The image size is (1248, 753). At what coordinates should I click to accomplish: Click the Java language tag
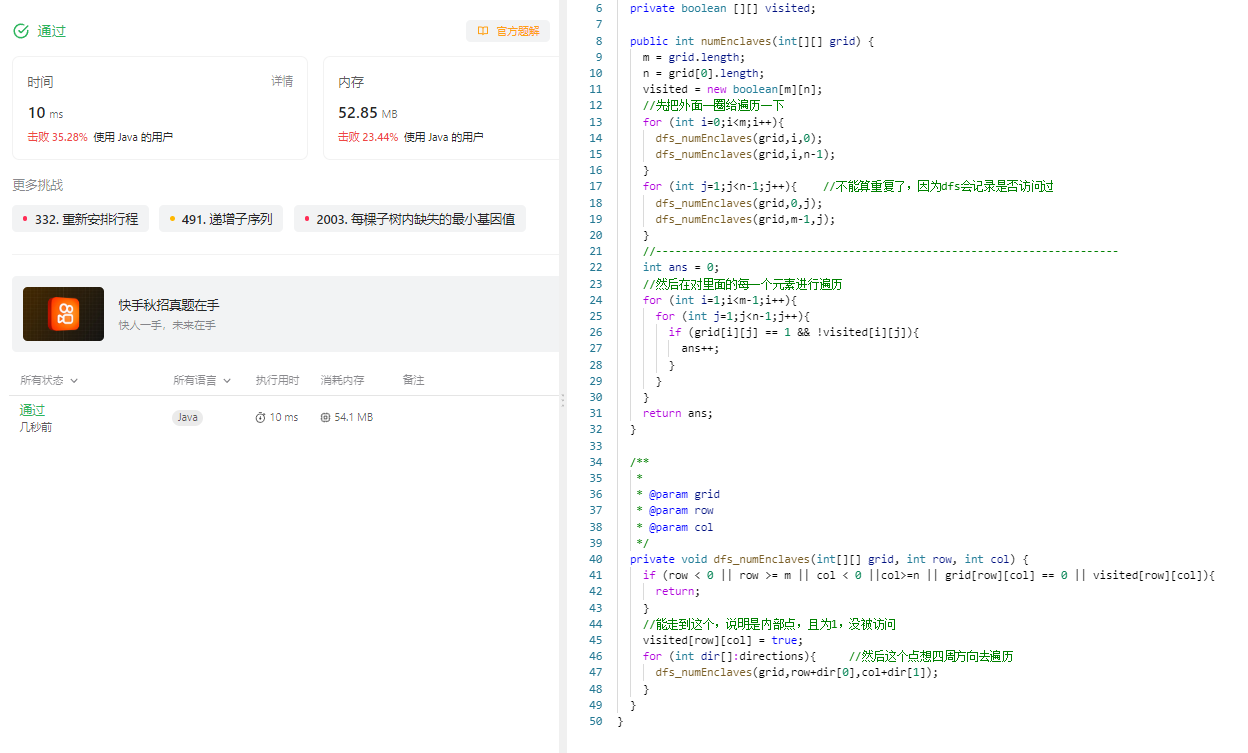click(x=187, y=417)
